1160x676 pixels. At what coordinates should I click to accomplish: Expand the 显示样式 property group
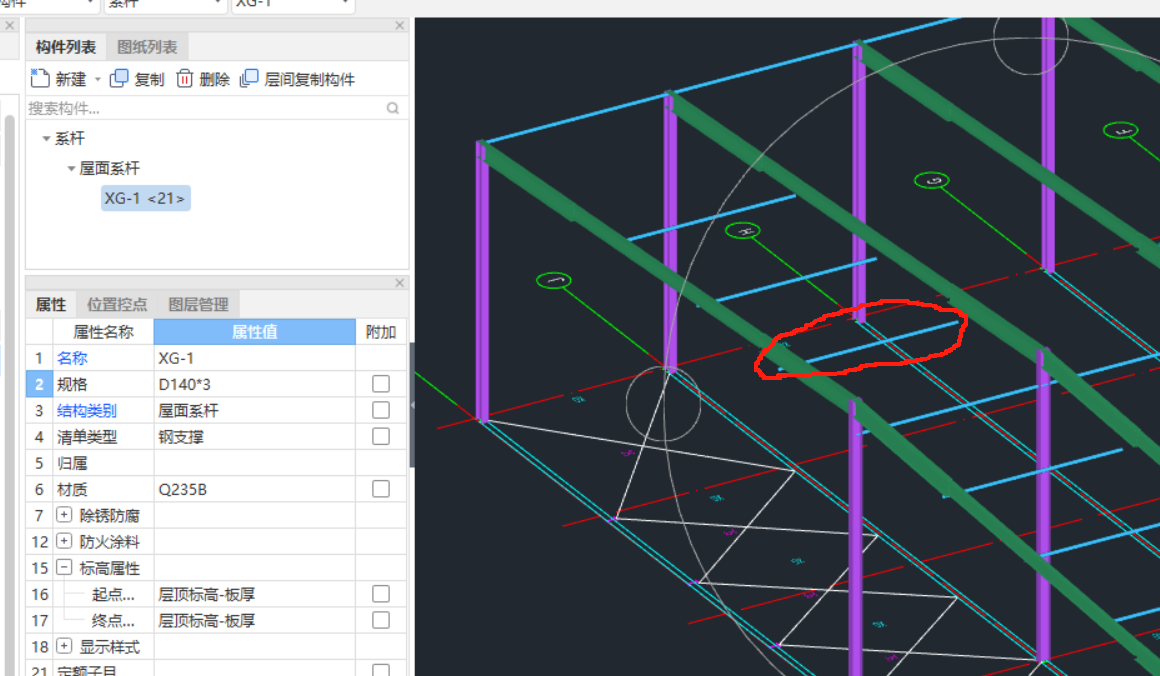pos(64,646)
